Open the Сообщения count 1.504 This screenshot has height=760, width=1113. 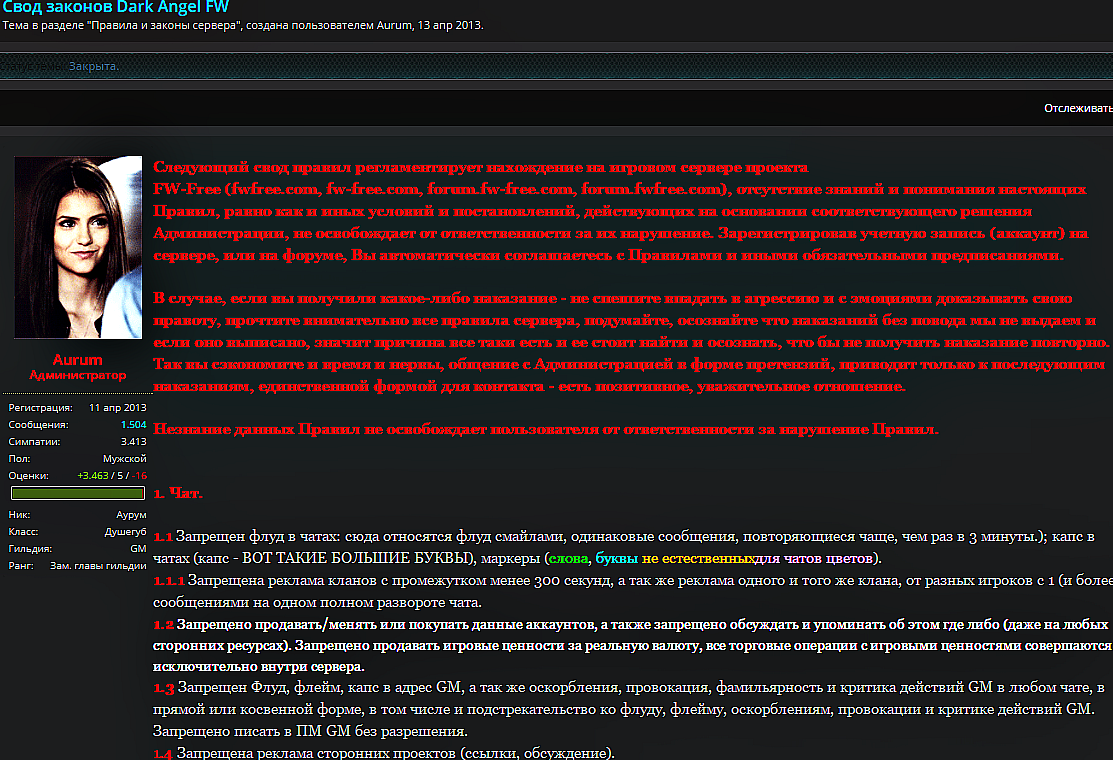133,425
